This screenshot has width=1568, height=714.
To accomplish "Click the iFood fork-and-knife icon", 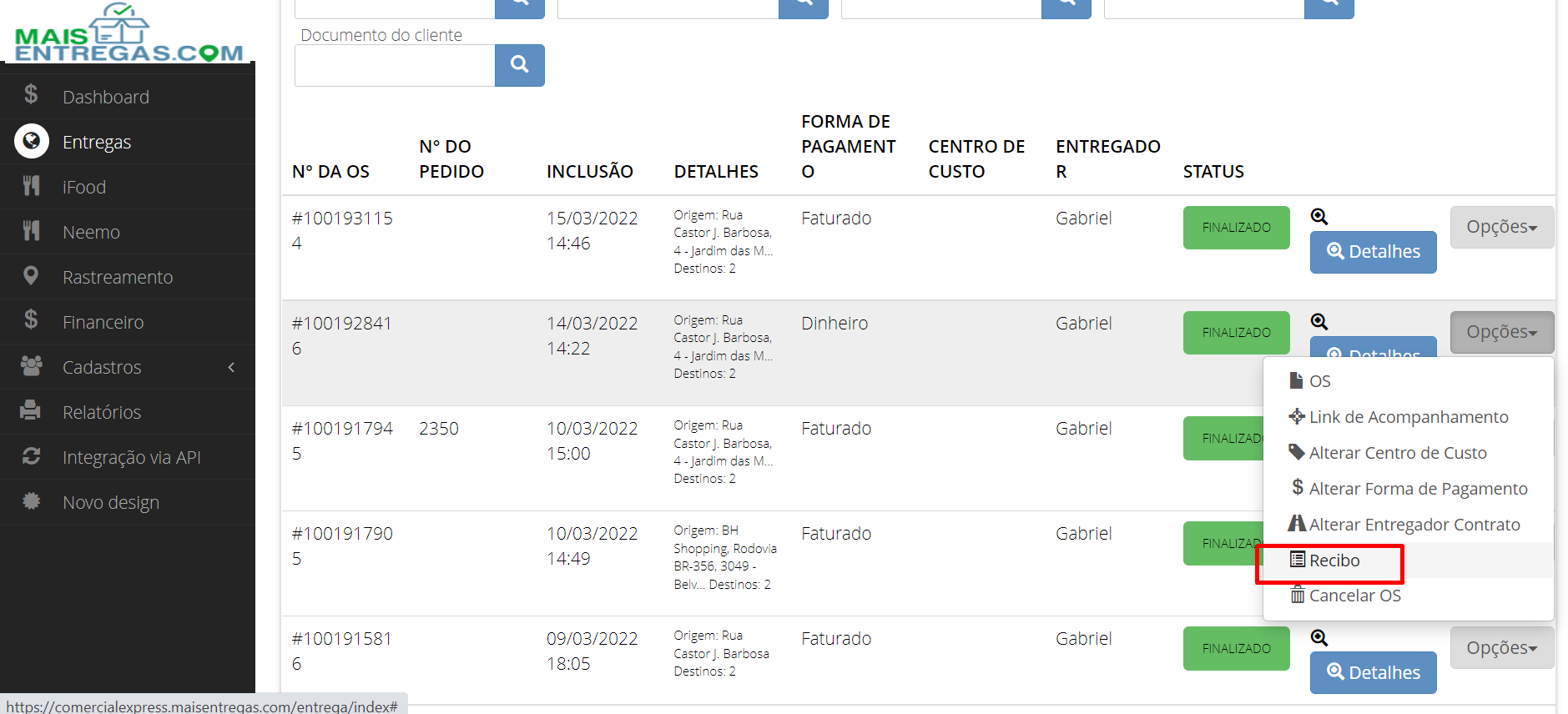I will [x=31, y=185].
